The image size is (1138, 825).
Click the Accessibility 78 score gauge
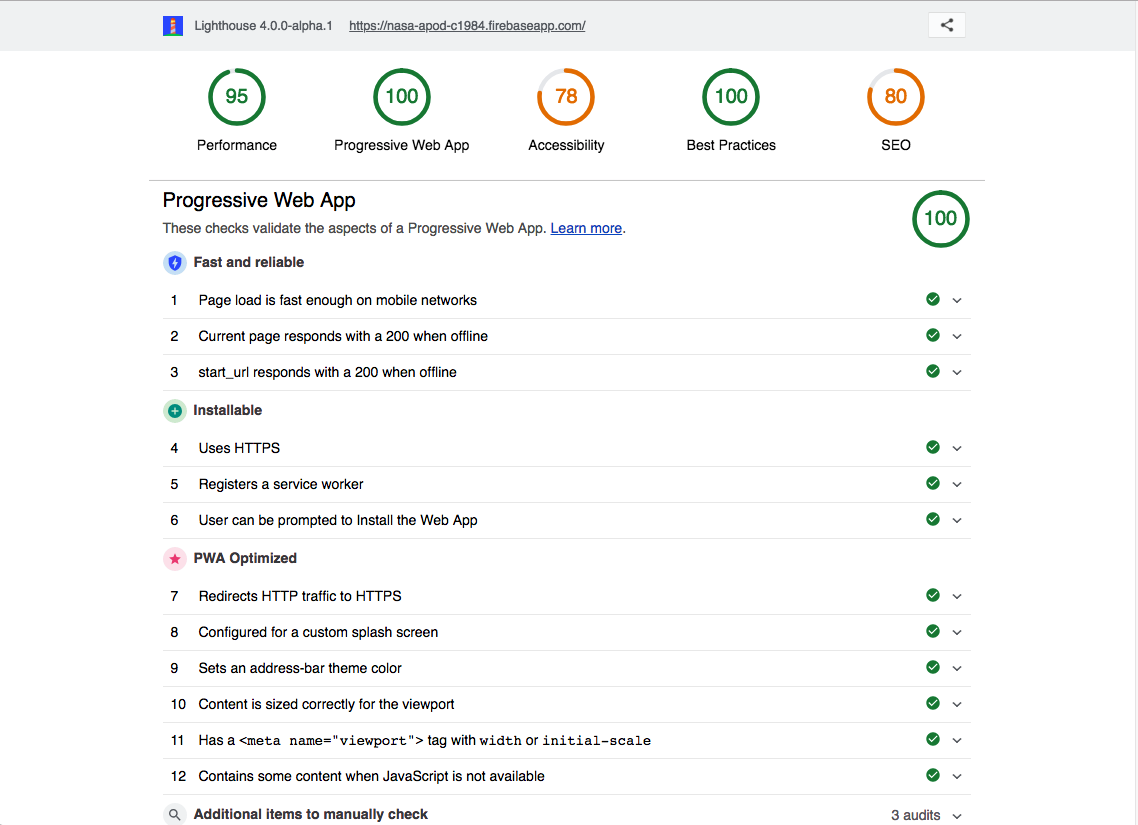pyautogui.click(x=566, y=97)
